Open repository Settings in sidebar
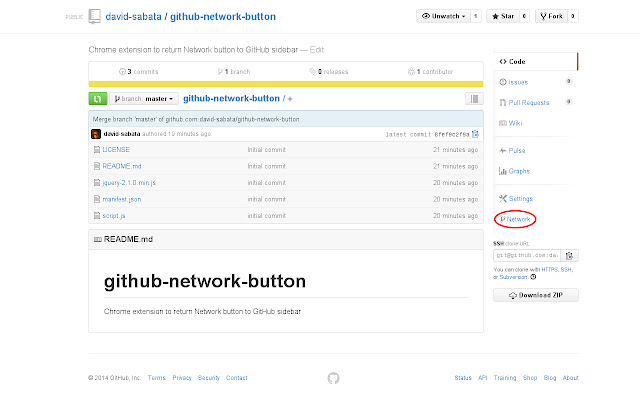The width and height of the screenshot is (640, 400). tap(520, 199)
